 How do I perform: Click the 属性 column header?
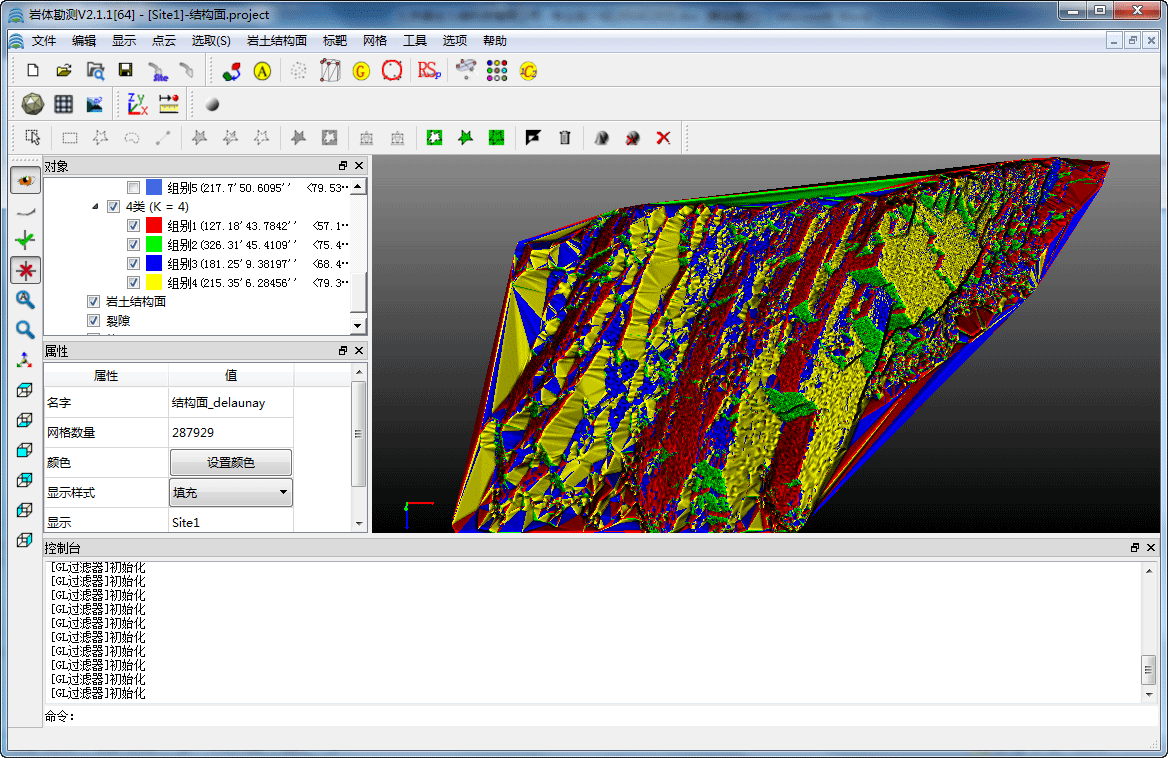[x=106, y=375]
